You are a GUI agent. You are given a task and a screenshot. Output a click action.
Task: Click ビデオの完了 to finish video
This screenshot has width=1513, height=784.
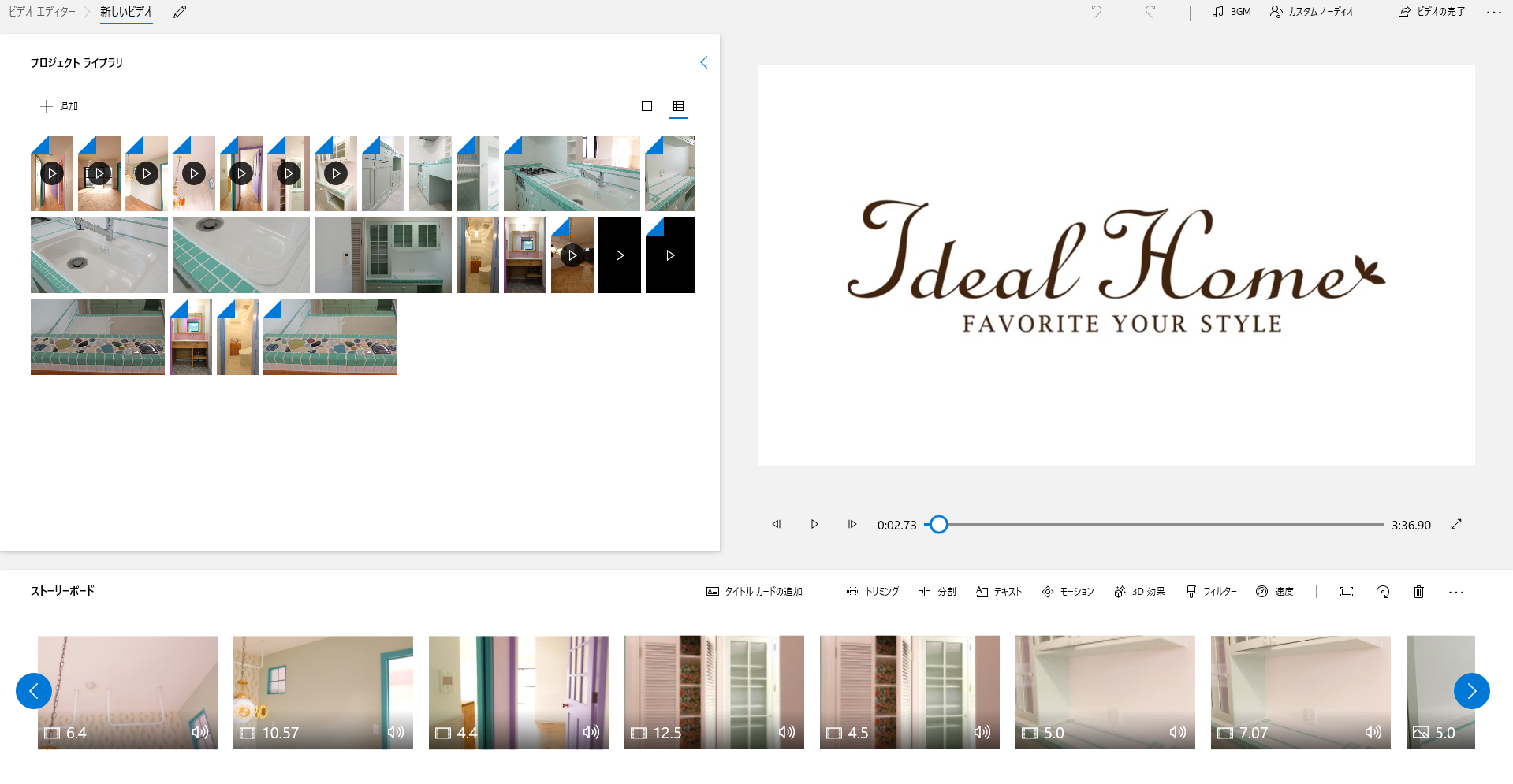tap(1432, 12)
